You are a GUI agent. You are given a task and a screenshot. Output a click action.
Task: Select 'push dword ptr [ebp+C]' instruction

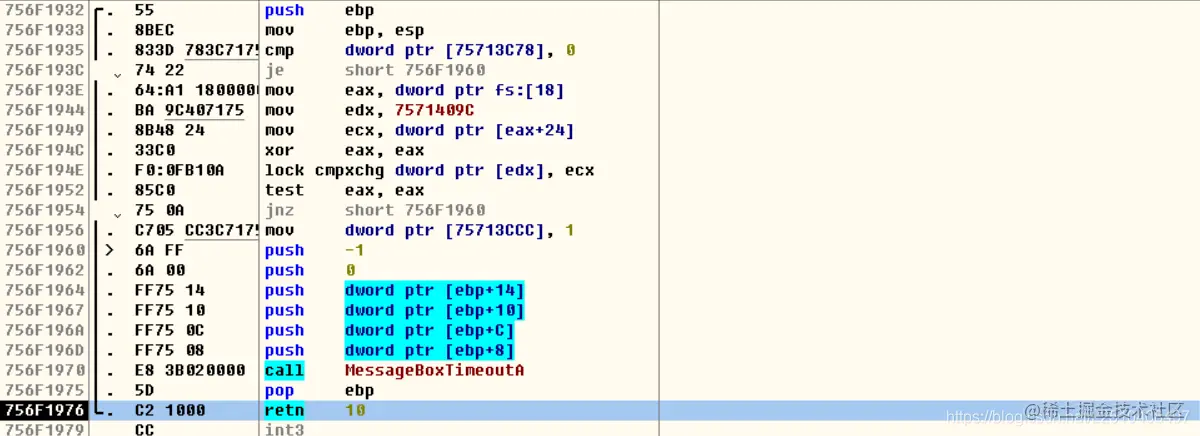[389, 330]
